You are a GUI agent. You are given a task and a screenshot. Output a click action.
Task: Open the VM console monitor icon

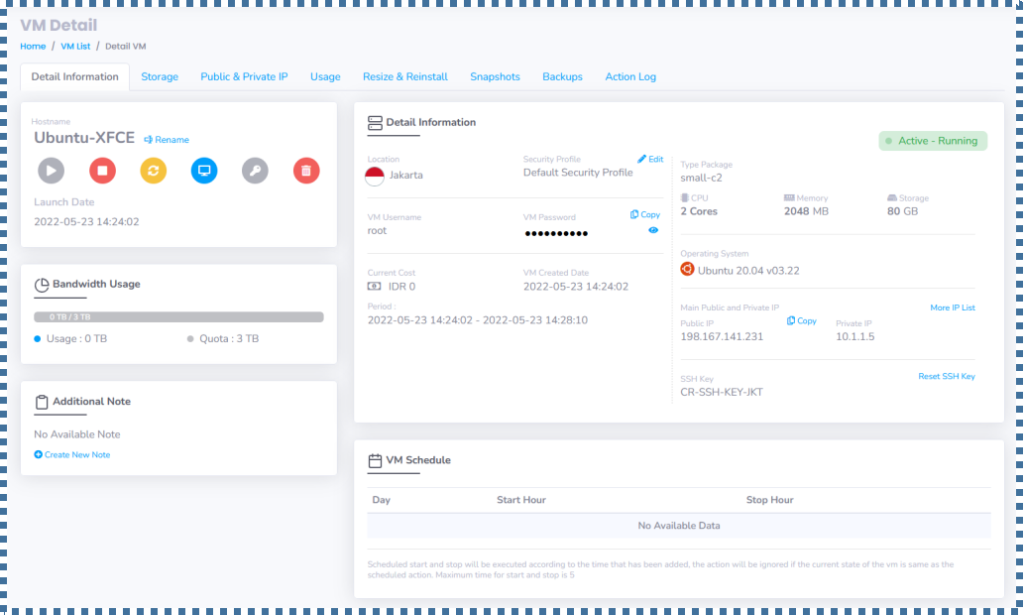pos(204,170)
